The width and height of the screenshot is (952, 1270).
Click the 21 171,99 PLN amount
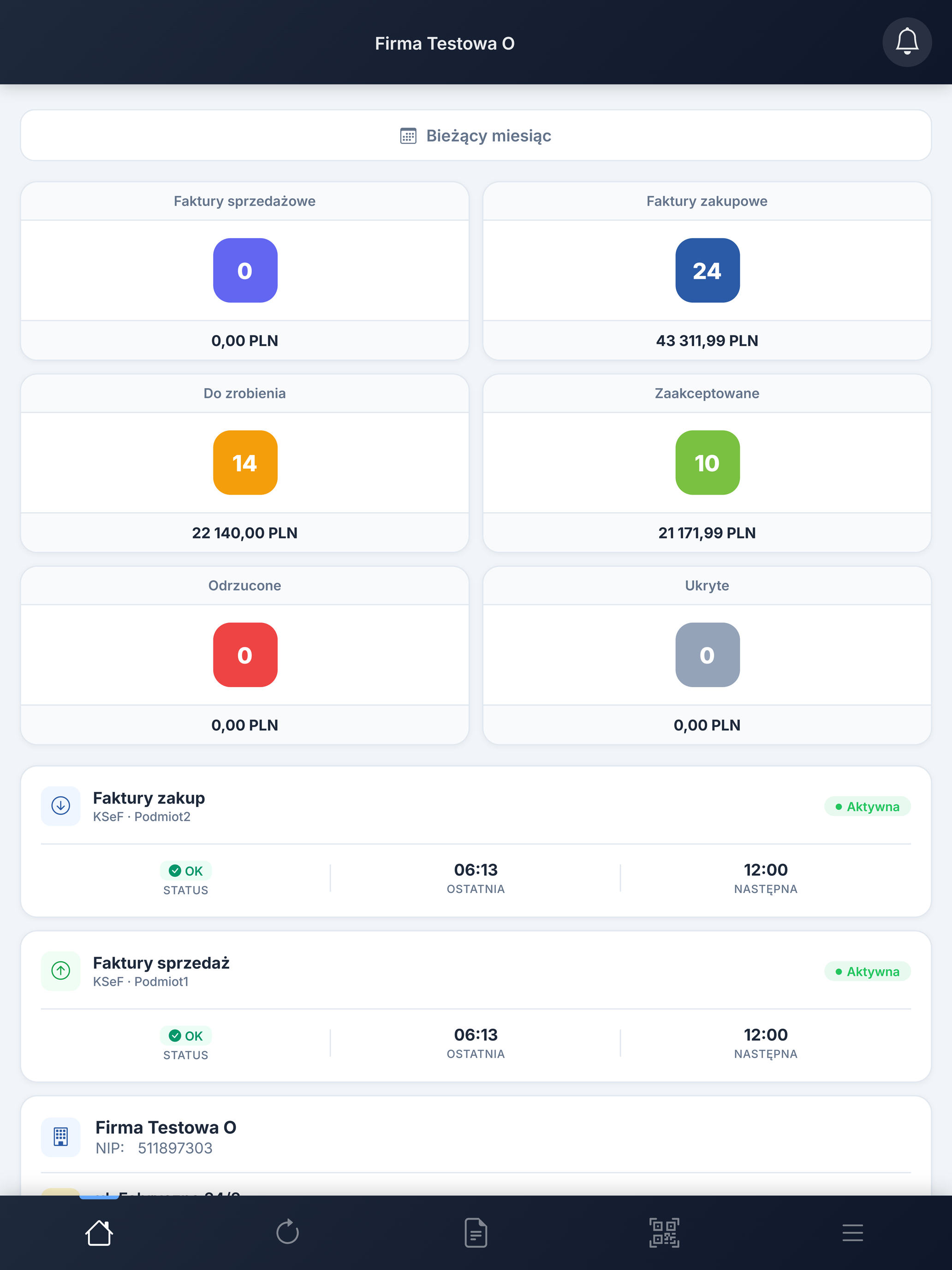click(x=707, y=533)
